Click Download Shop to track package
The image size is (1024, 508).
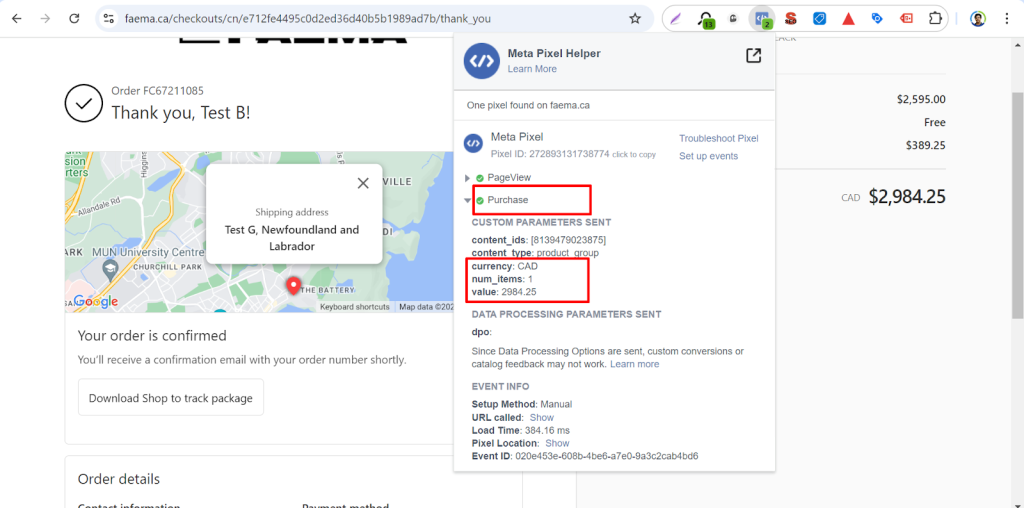(170, 398)
